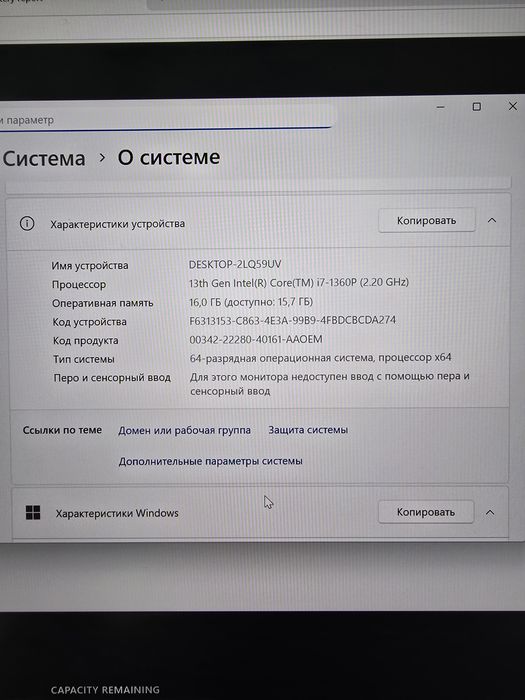
Task: Click the О системе page title
Action: pos(169,158)
